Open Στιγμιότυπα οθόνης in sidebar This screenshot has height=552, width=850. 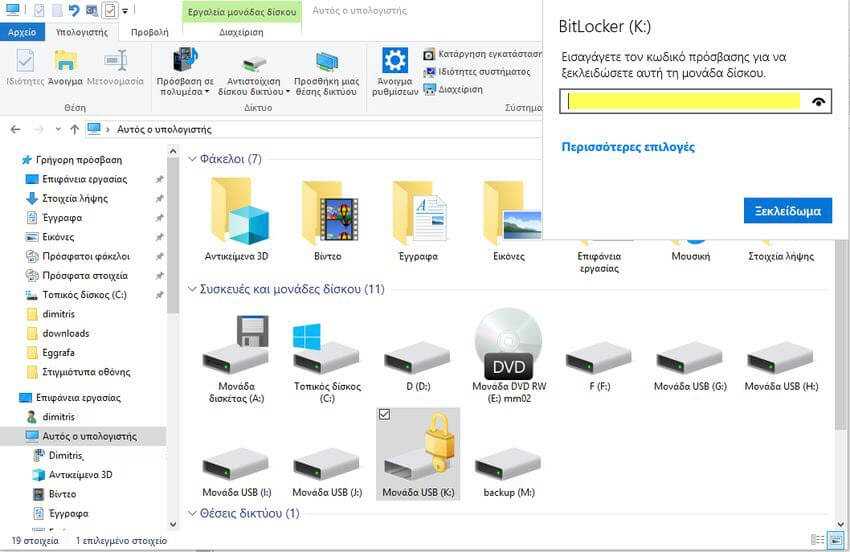point(86,372)
